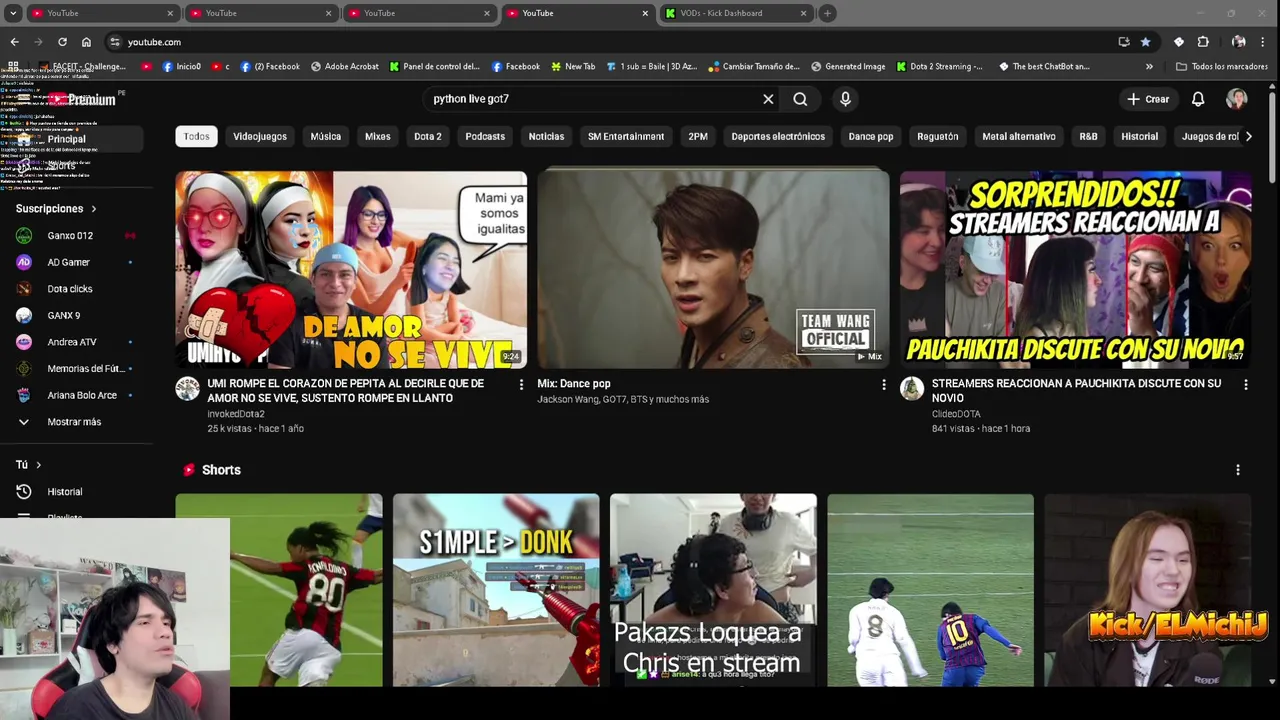
Task: Open YouTube notifications bell
Action: click(1198, 99)
